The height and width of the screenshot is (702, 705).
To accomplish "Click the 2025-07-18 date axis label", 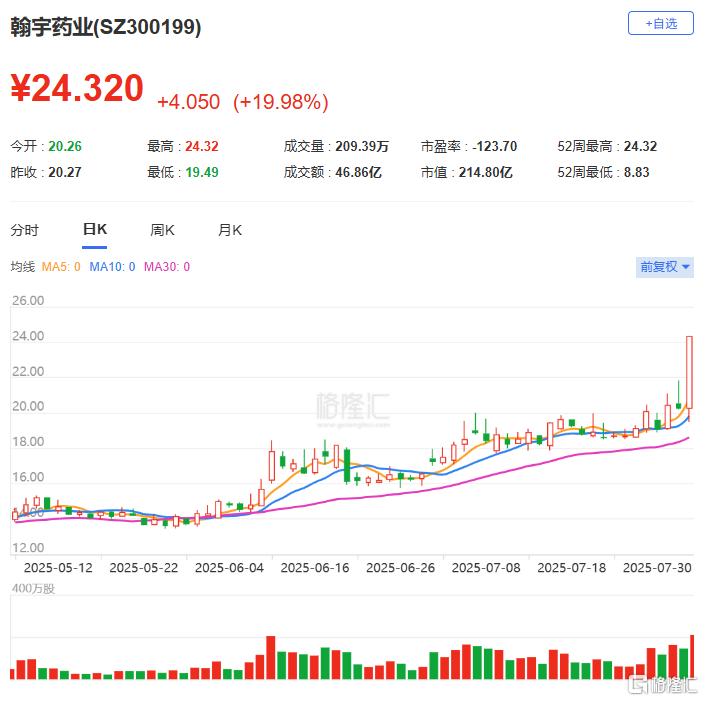I will 571,568.
